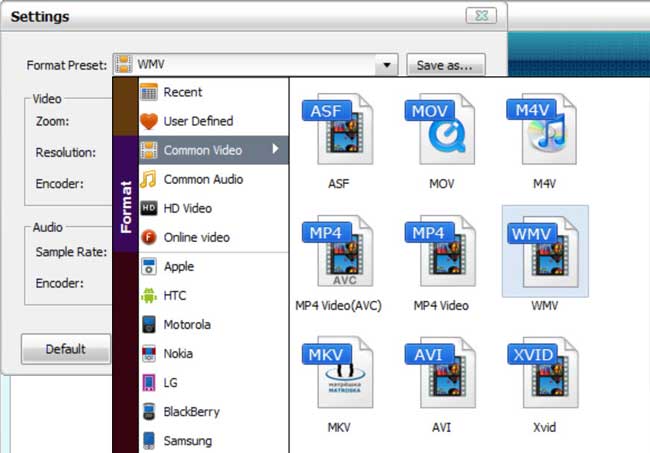Image resolution: width=650 pixels, height=453 pixels.
Task: Choose the plain MP4 Video format icon
Action: [x=440, y=251]
